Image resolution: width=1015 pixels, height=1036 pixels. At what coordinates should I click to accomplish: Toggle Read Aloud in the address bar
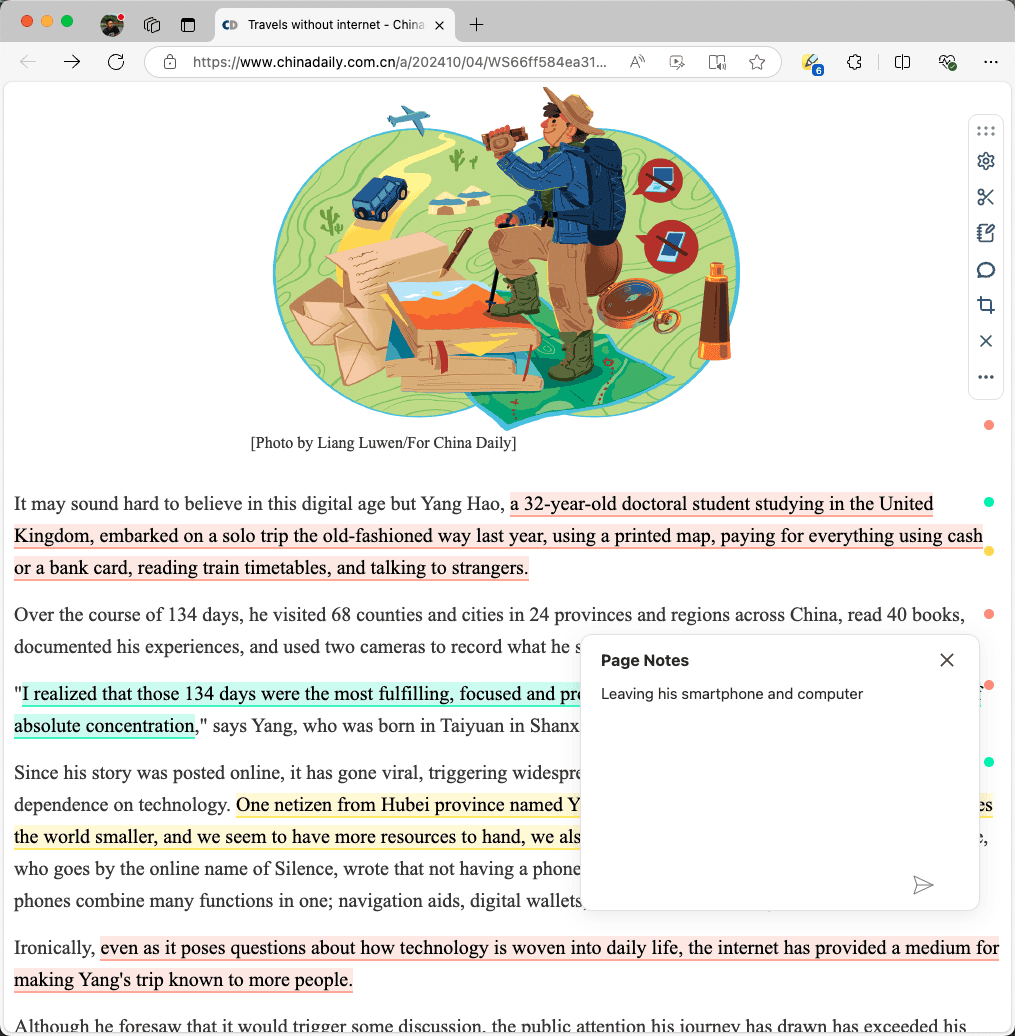637,62
